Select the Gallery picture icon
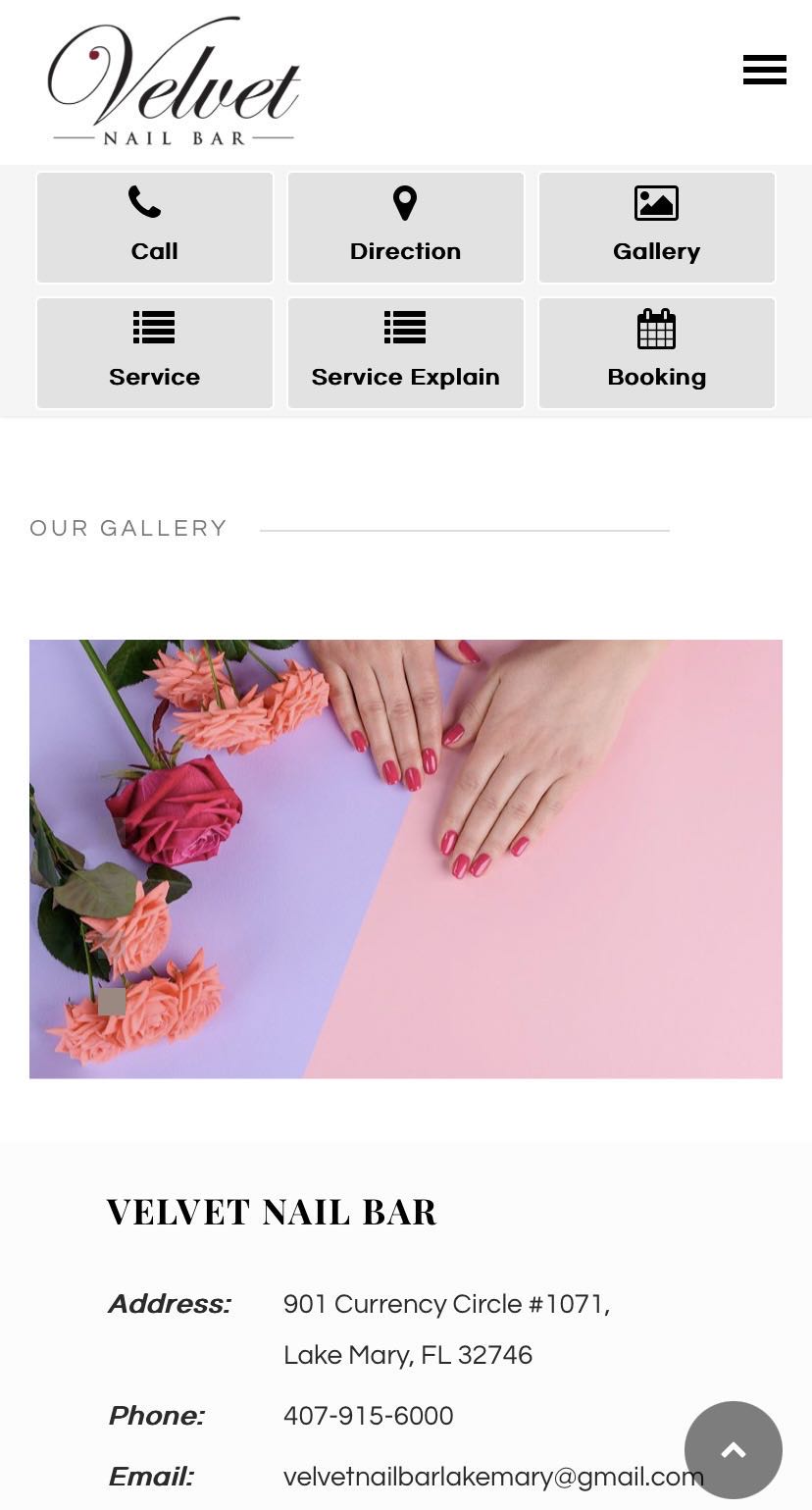 coord(656,203)
